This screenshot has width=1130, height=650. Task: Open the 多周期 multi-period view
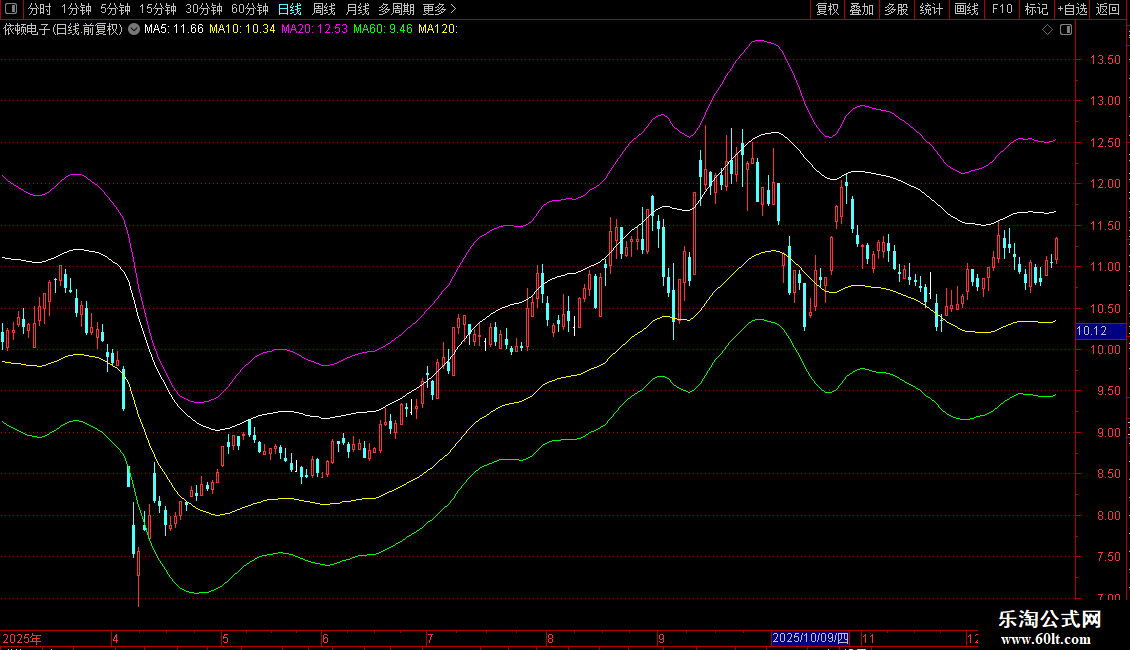click(396, 9)
